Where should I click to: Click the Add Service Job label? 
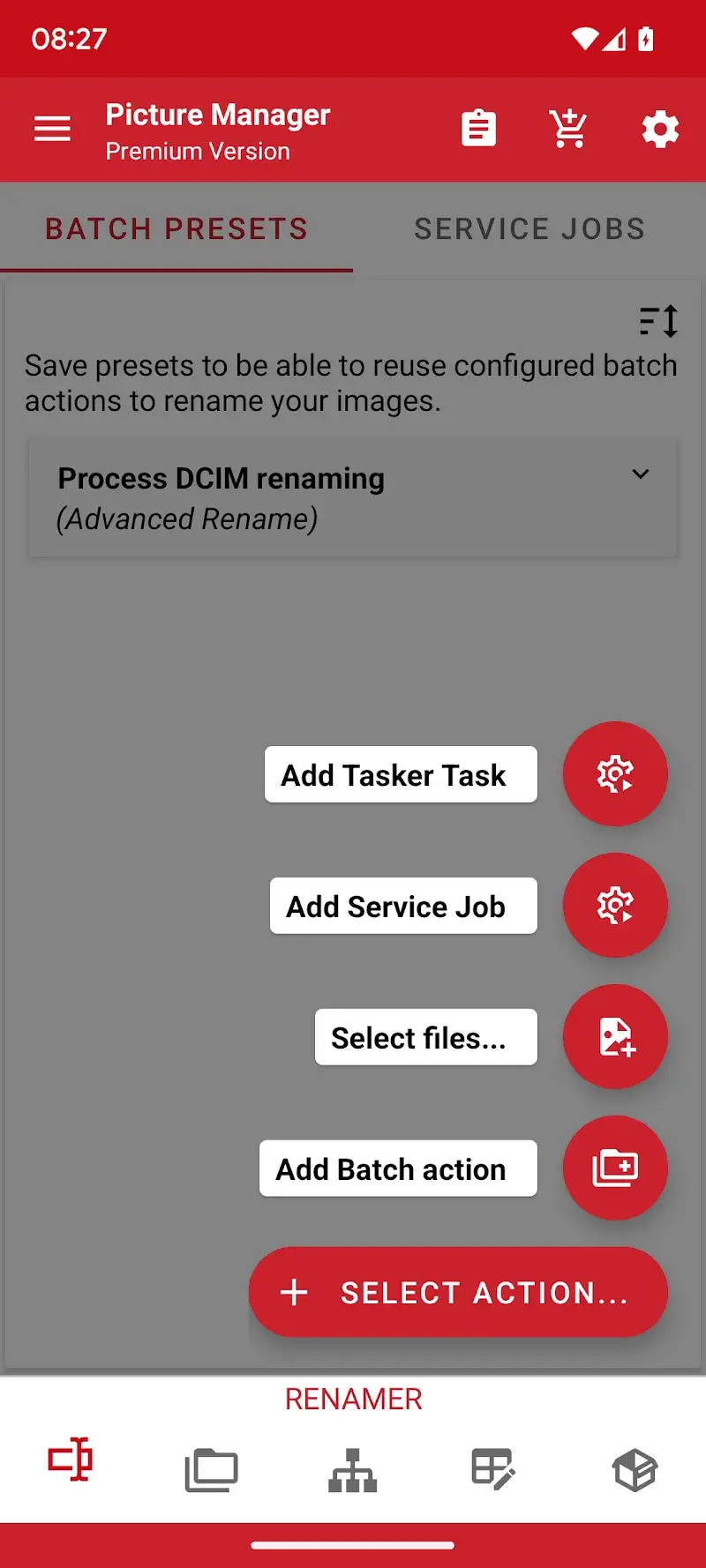click(x=403, y=907)
